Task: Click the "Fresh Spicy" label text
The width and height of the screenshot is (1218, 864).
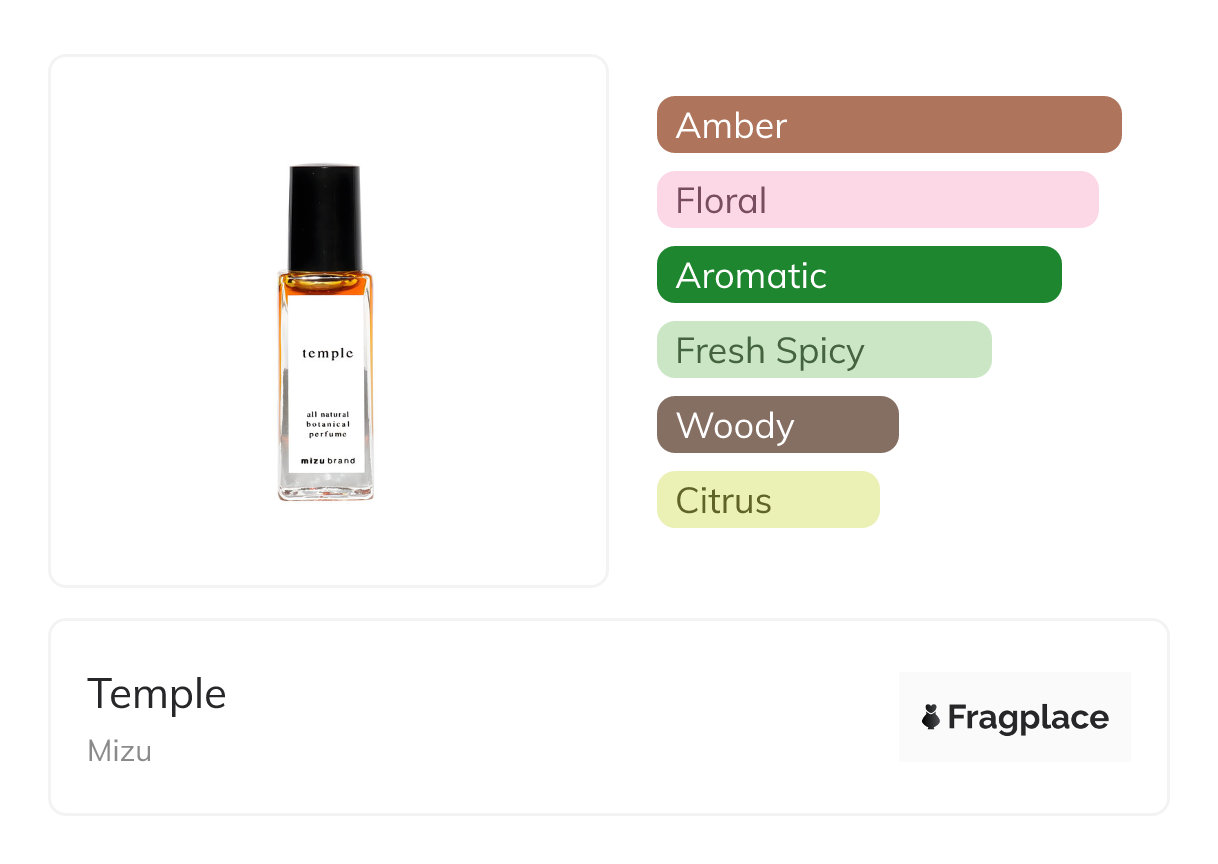Action: [769, 351]
